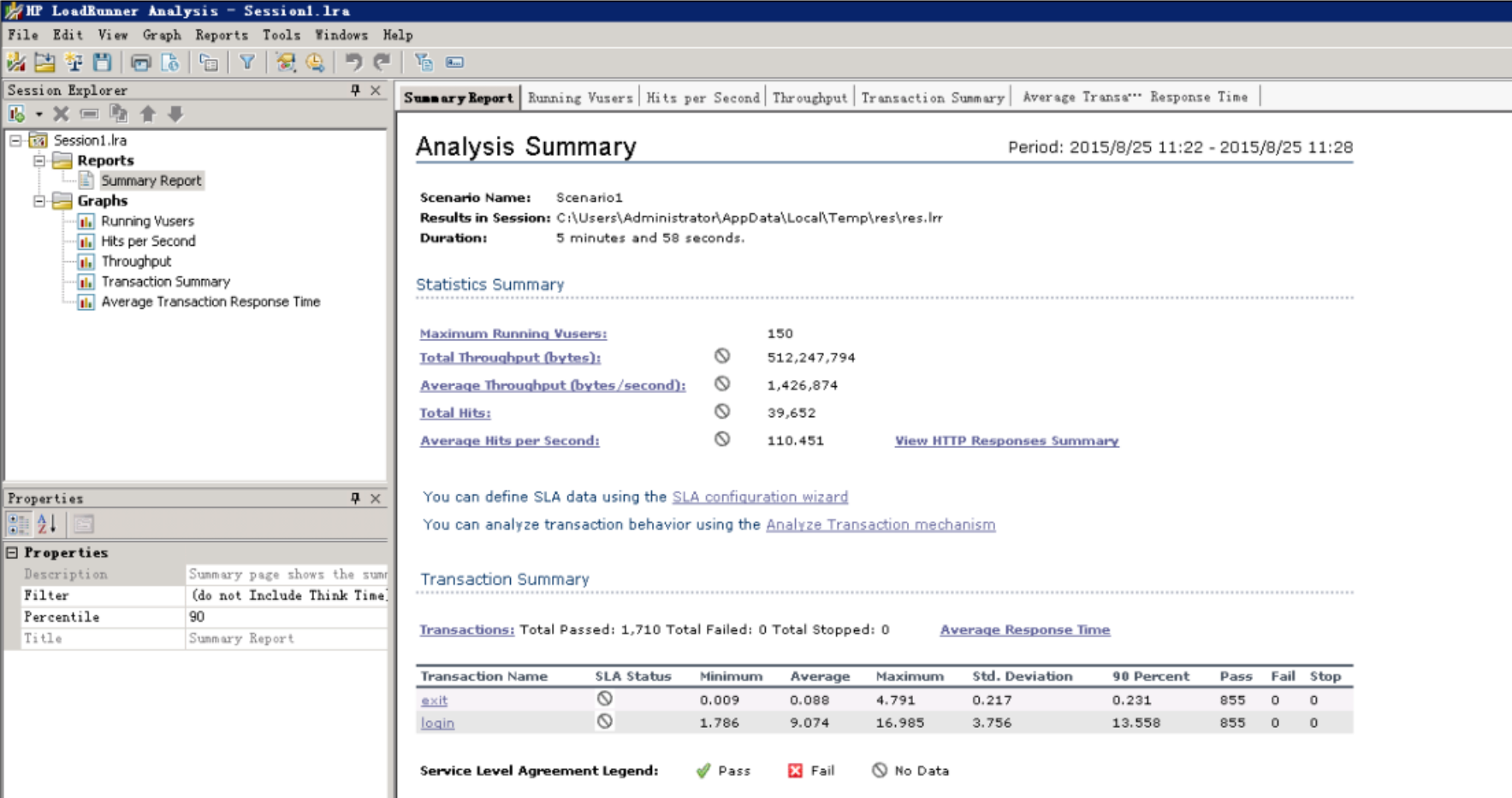Collapse the Reports folder node
1512x798 pixels.
coord(39,161)
